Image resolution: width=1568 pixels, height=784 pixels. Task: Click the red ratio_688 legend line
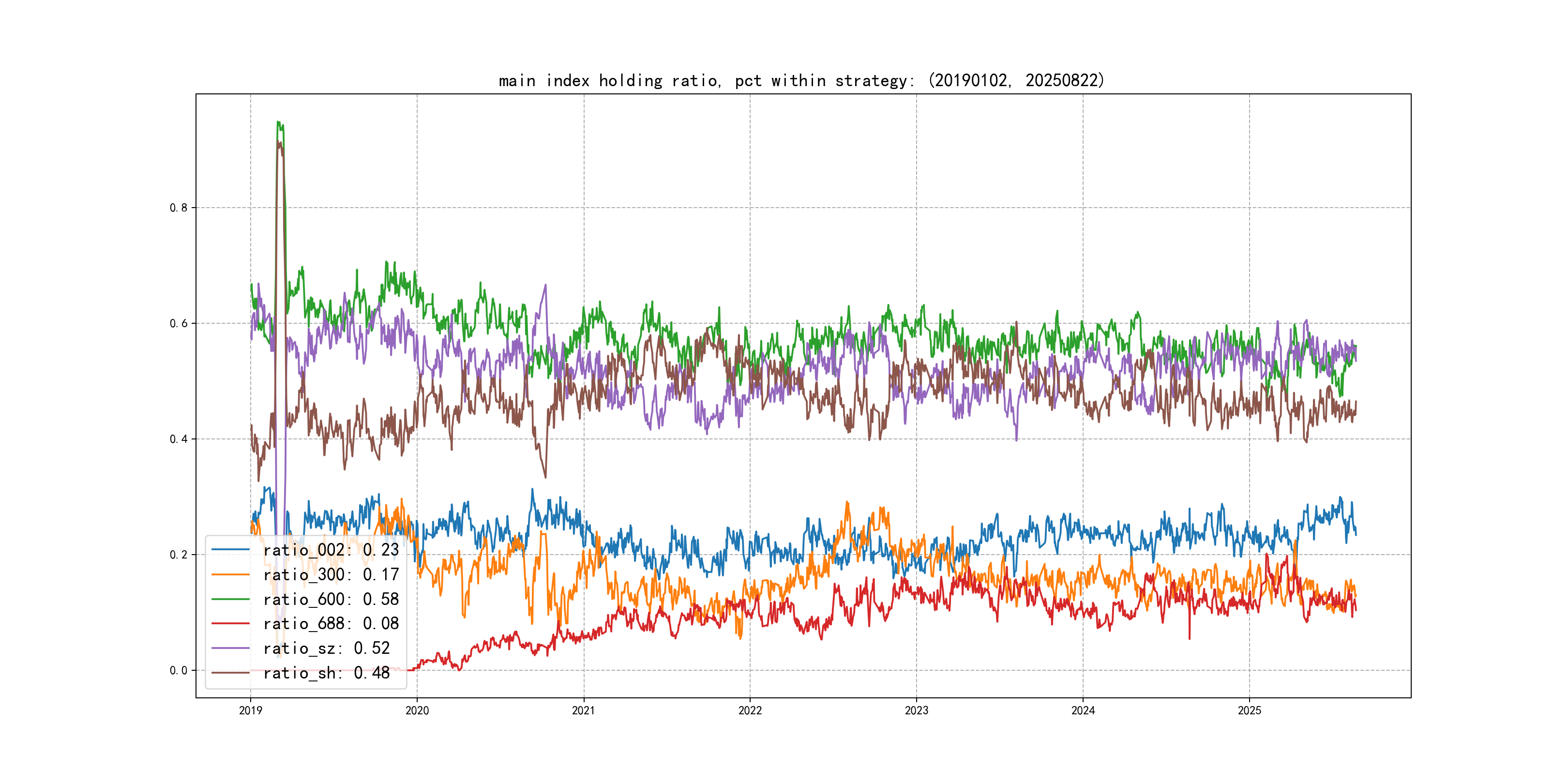click(x=230, y=623)
